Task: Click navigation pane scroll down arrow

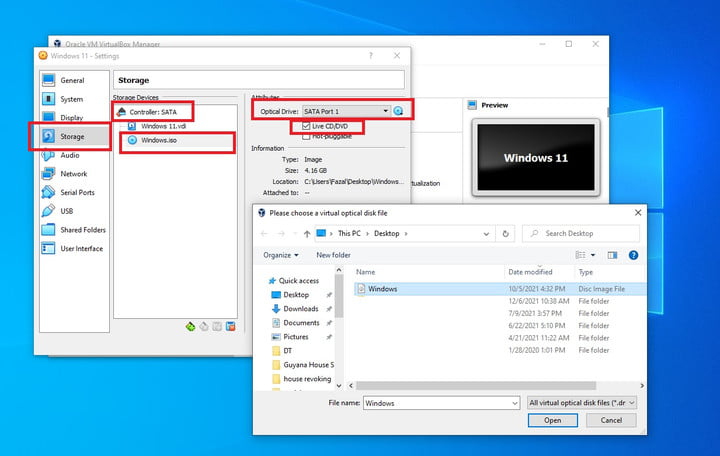Action: pyautogui.click(x=339, y=386)
